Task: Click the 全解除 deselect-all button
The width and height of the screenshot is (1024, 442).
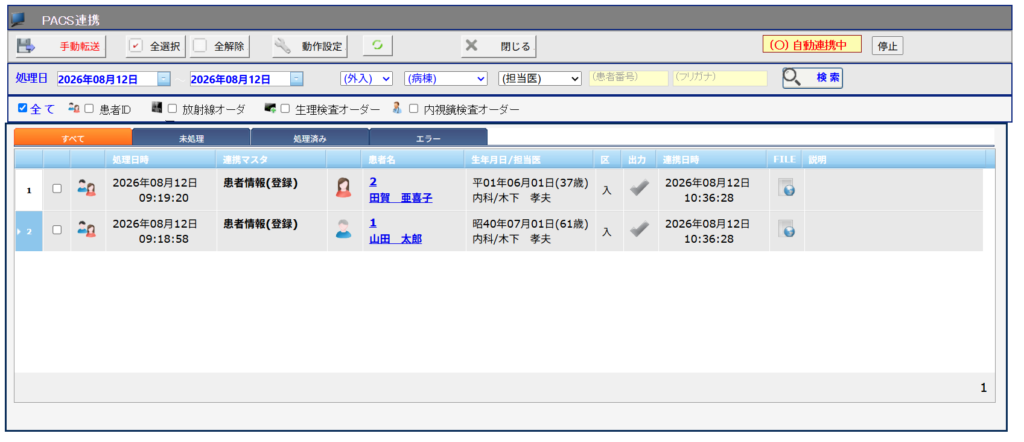Action: 221,46
